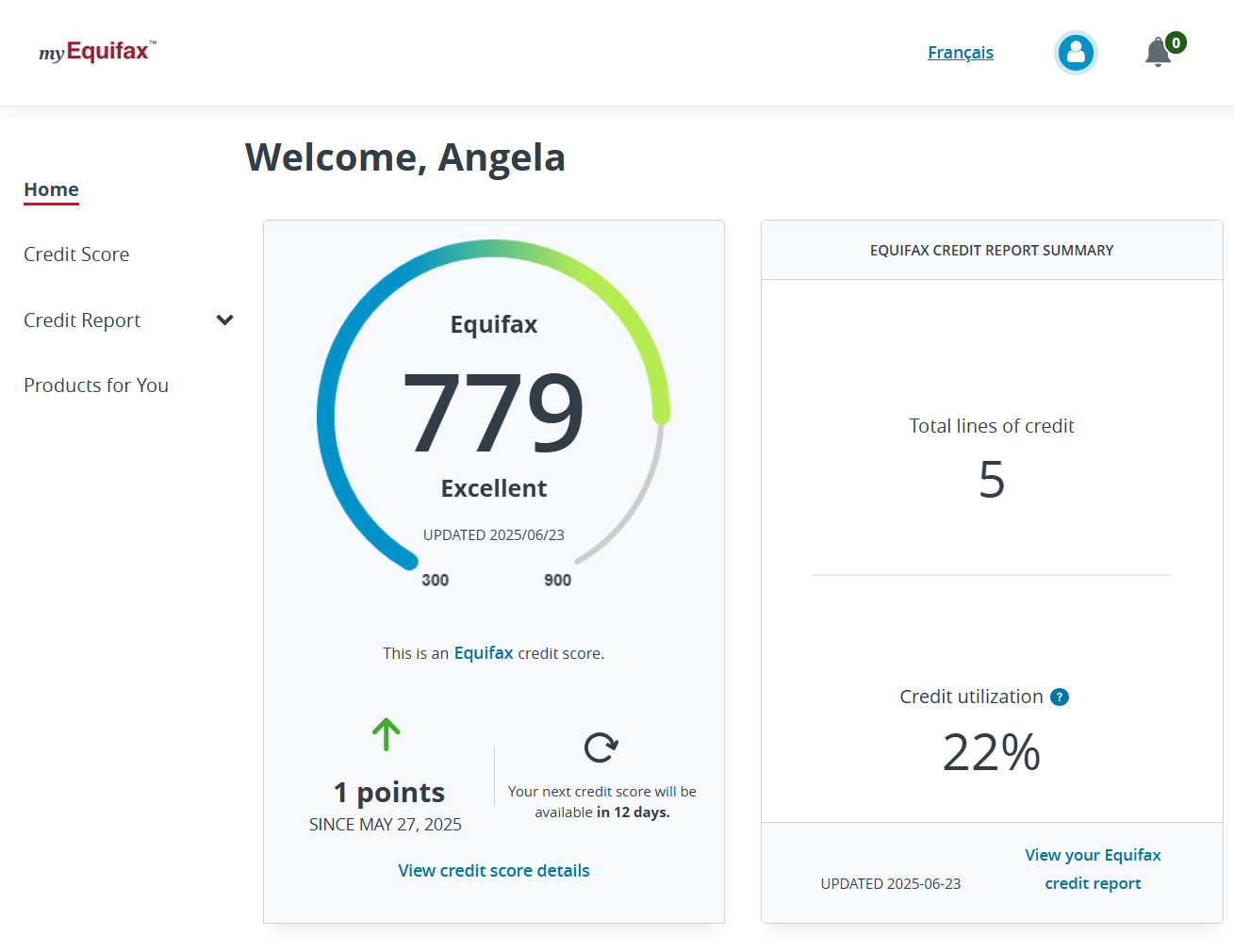Click the 22% credit utilization value
This screenshot has width=1234, height=952.
991,753
